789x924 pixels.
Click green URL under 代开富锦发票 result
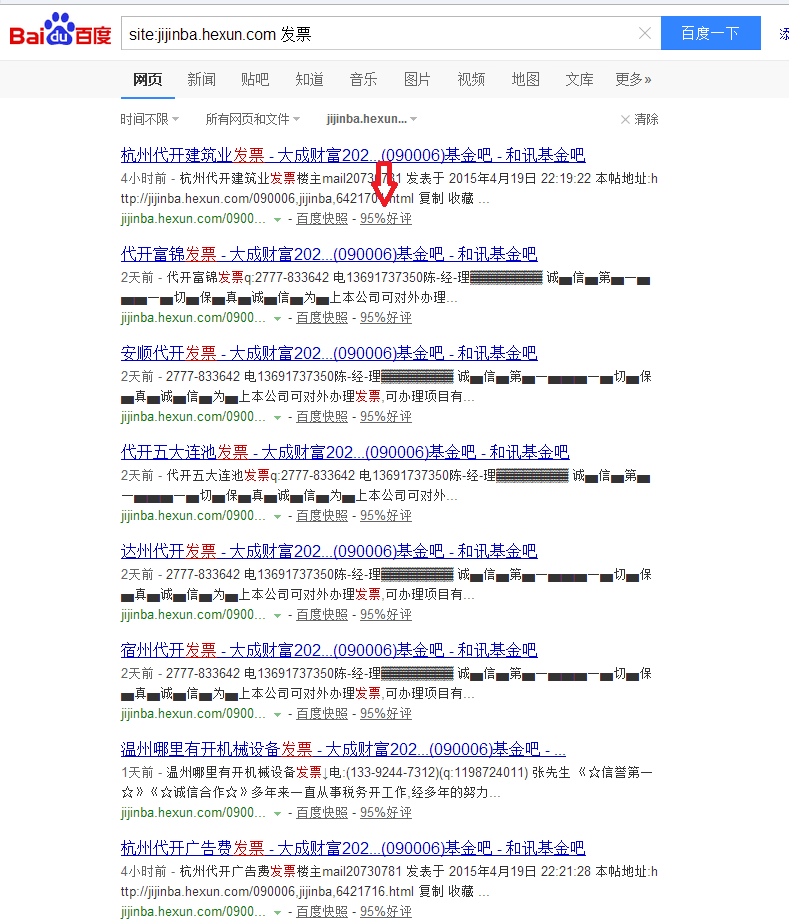pos(193,318)
